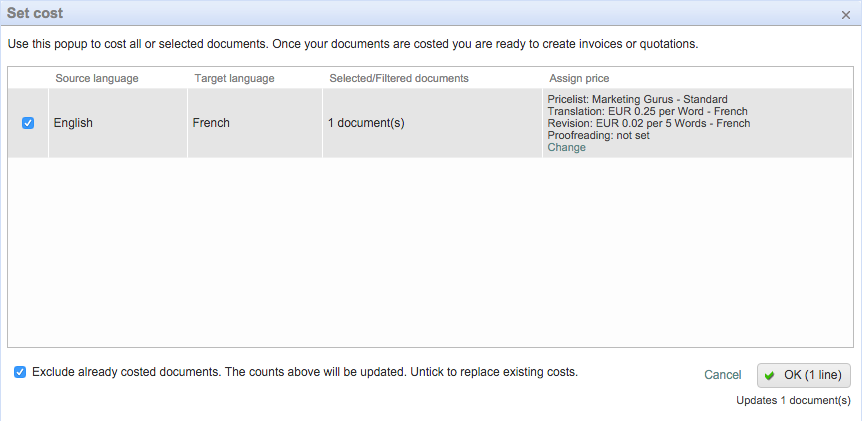Click the Updates 1 document(s) status text

pyautogui.click(x=792, y=400)
